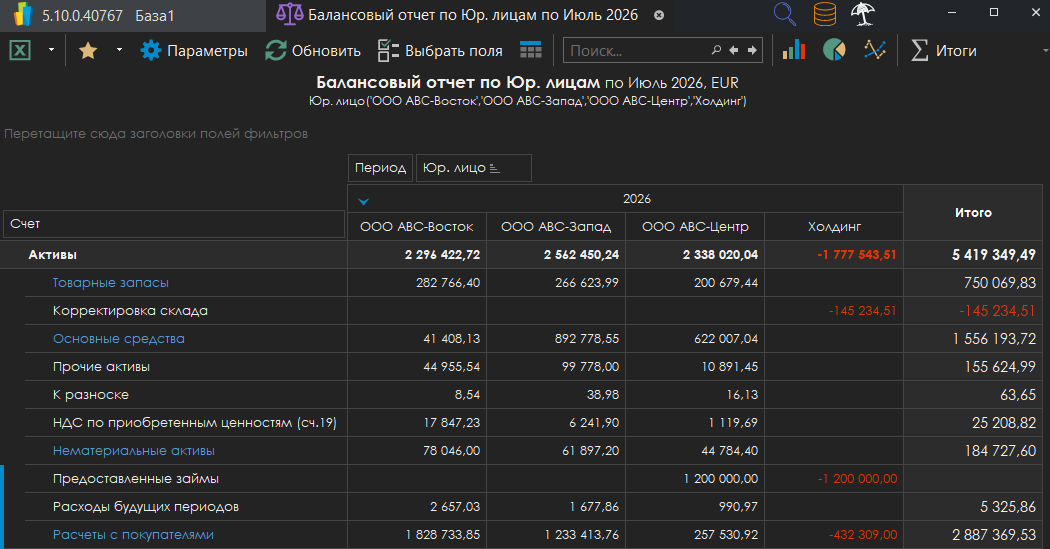Click the Итоги totals button
The height and width of the screenshot is (549, 1050).
point(944,50)
